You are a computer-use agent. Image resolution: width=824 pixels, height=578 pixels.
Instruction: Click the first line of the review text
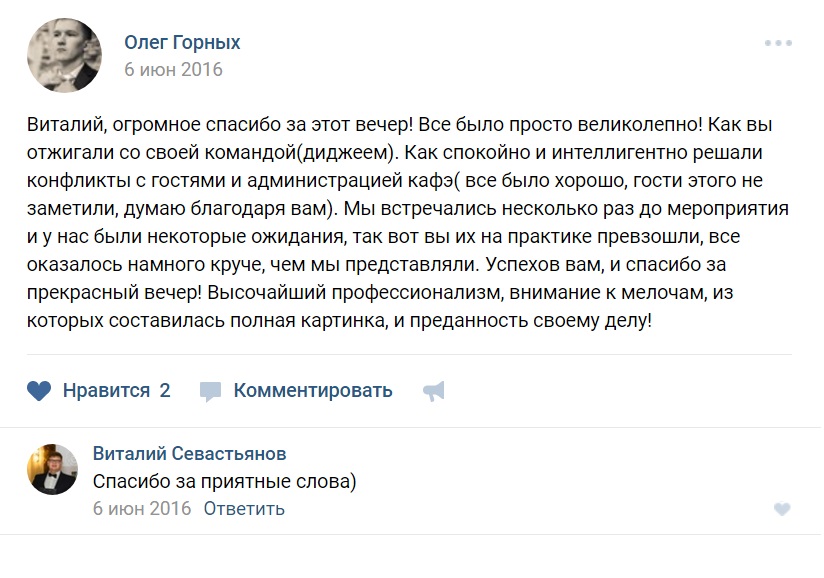click(x=400, y=126)
